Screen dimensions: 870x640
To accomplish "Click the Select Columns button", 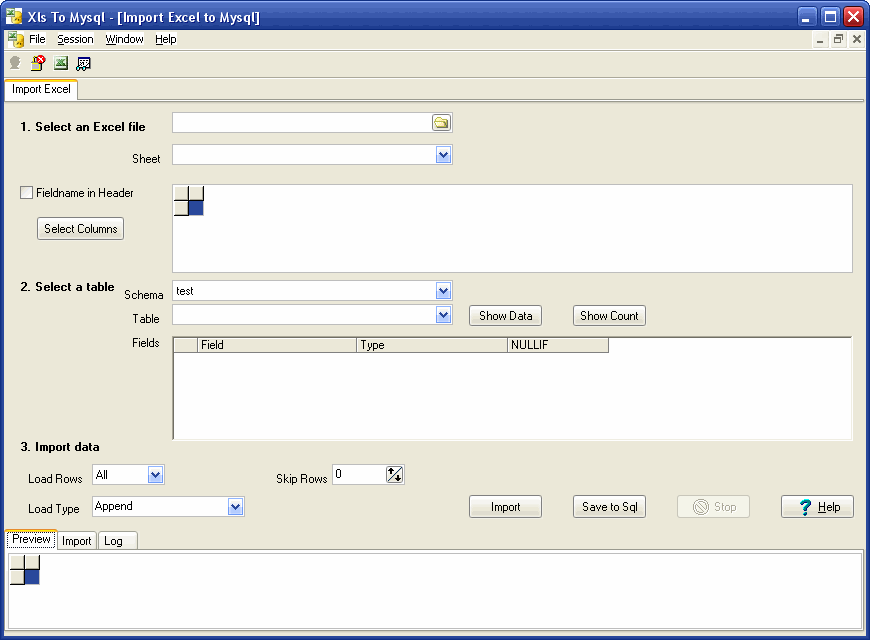I will 80,229.
